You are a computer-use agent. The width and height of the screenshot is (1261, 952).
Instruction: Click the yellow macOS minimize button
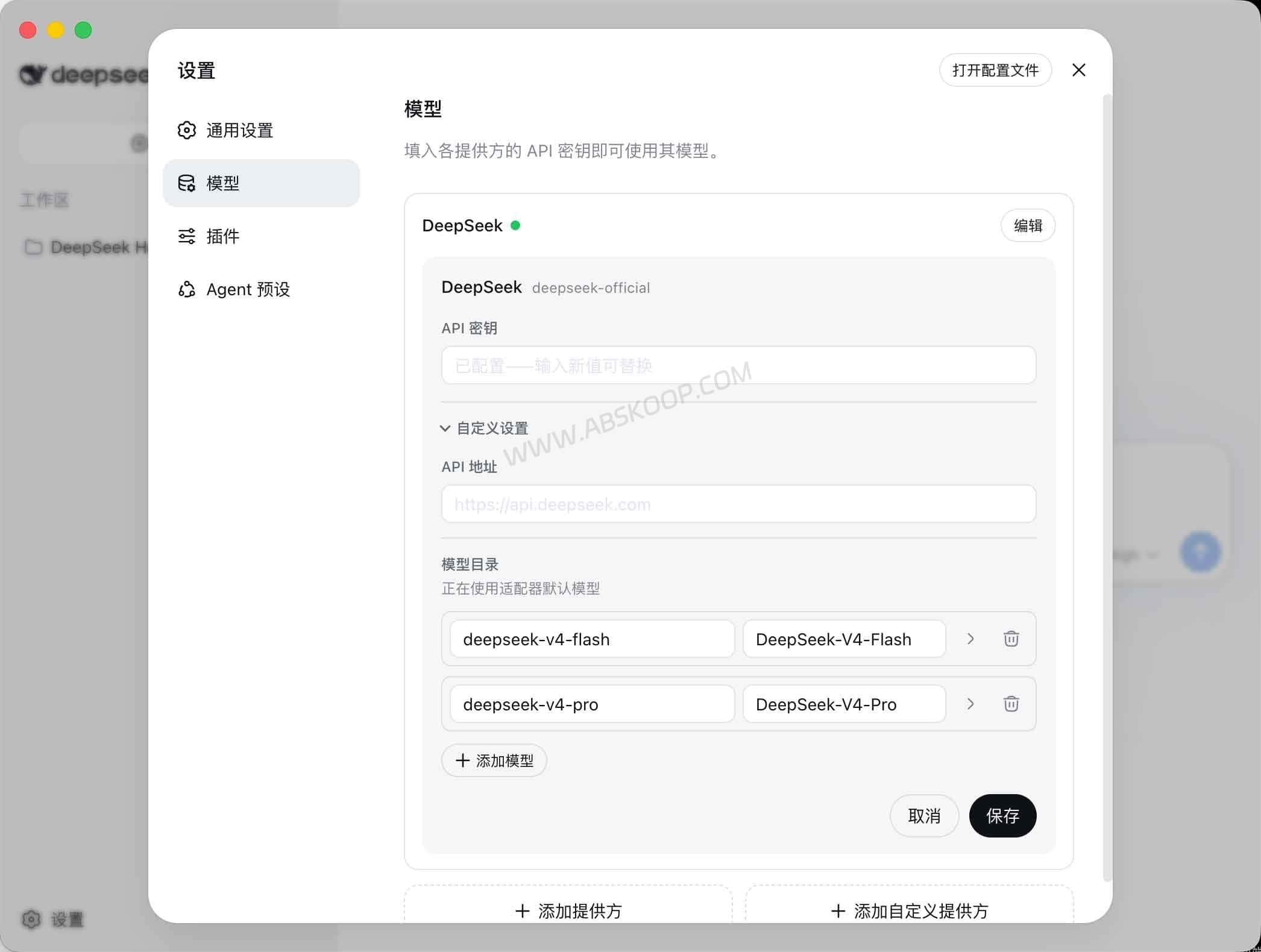click(x=55, y=30)
